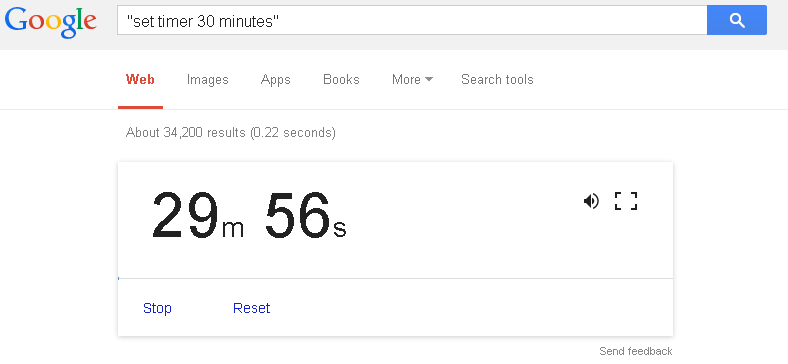
Task: Open the More dropdown menu
Action: [x=412, y=79]
